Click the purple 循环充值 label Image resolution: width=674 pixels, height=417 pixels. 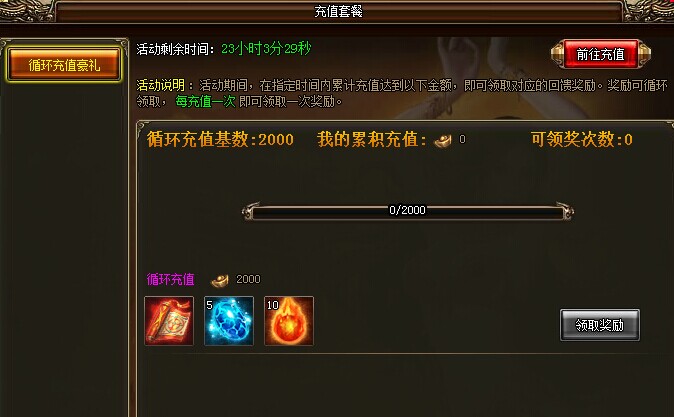171,279
